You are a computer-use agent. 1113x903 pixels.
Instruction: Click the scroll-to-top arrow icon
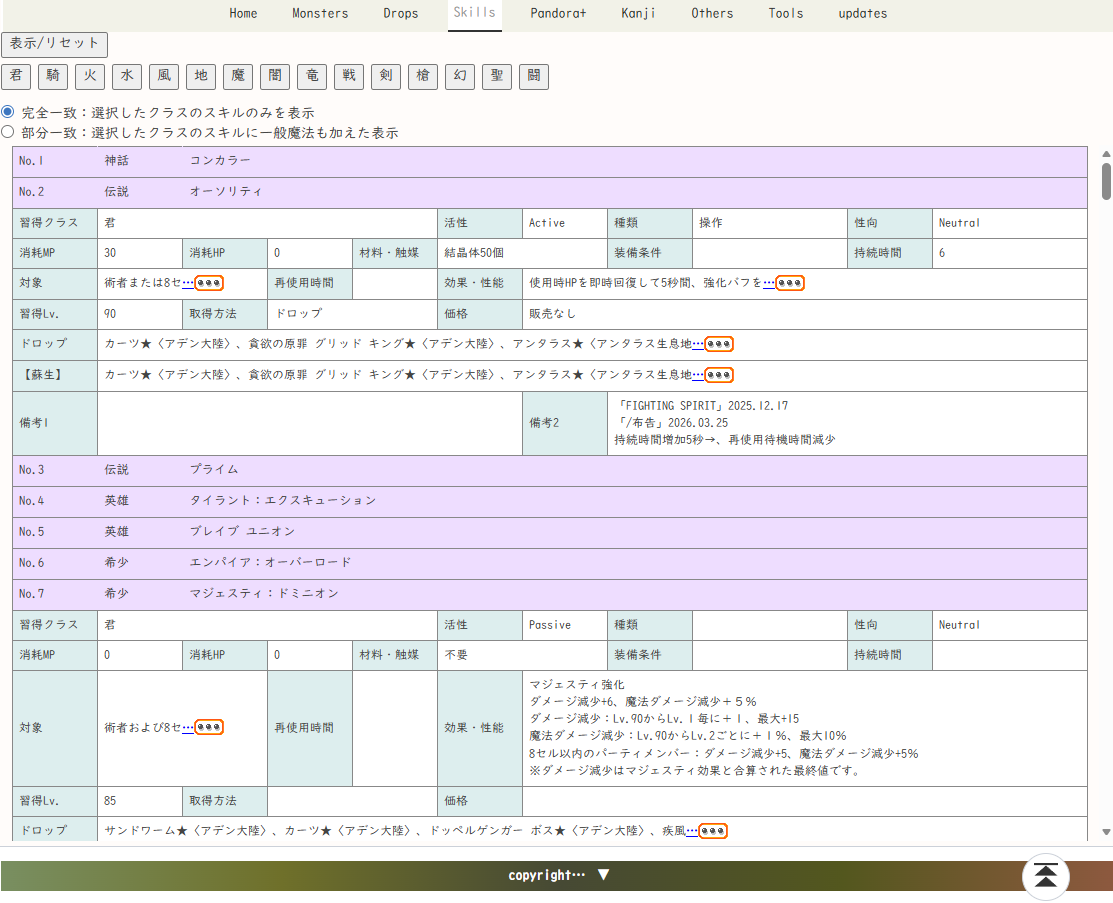[1045, 875]
